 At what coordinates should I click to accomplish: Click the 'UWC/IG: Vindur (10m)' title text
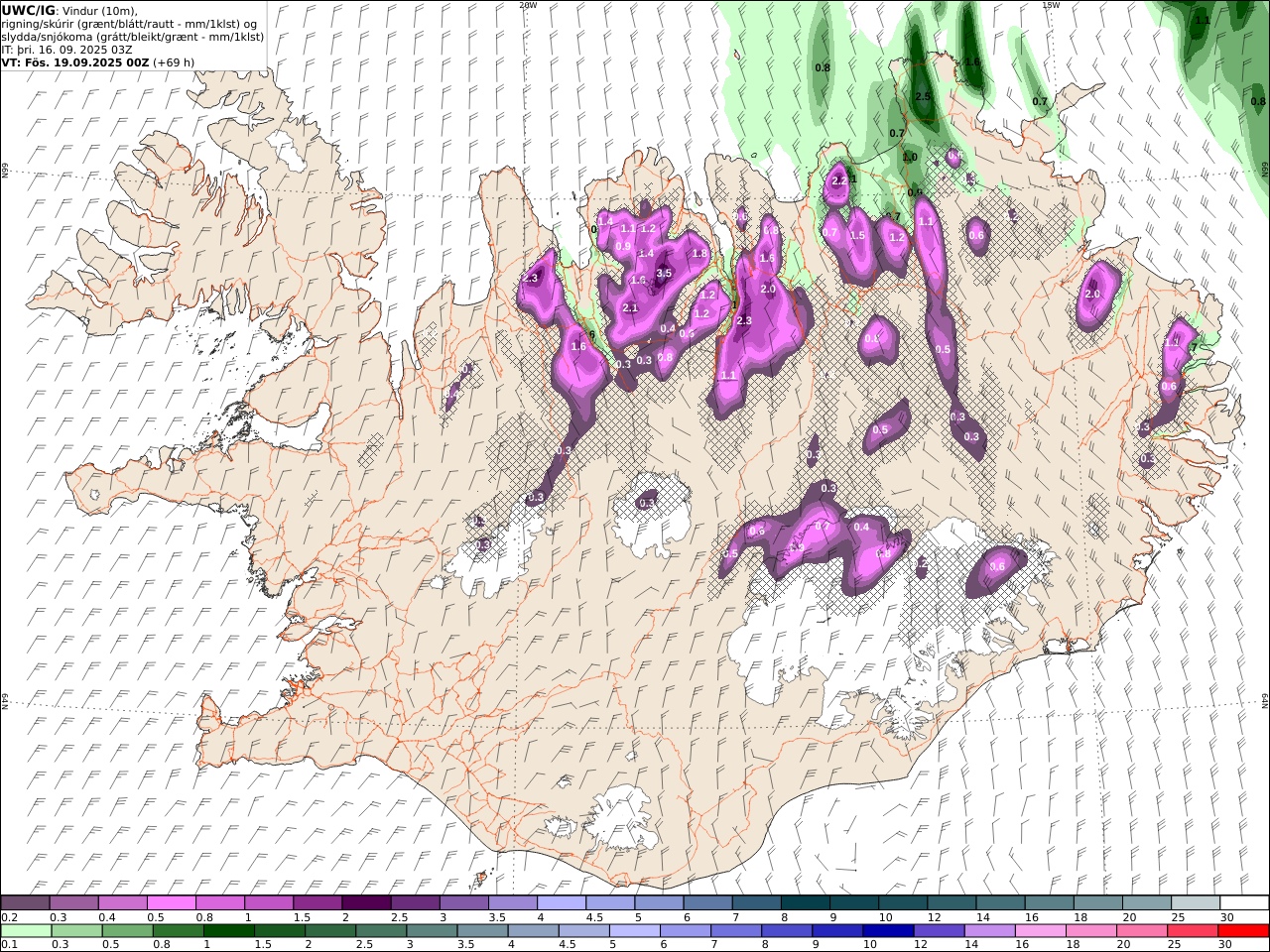[69, 10]
